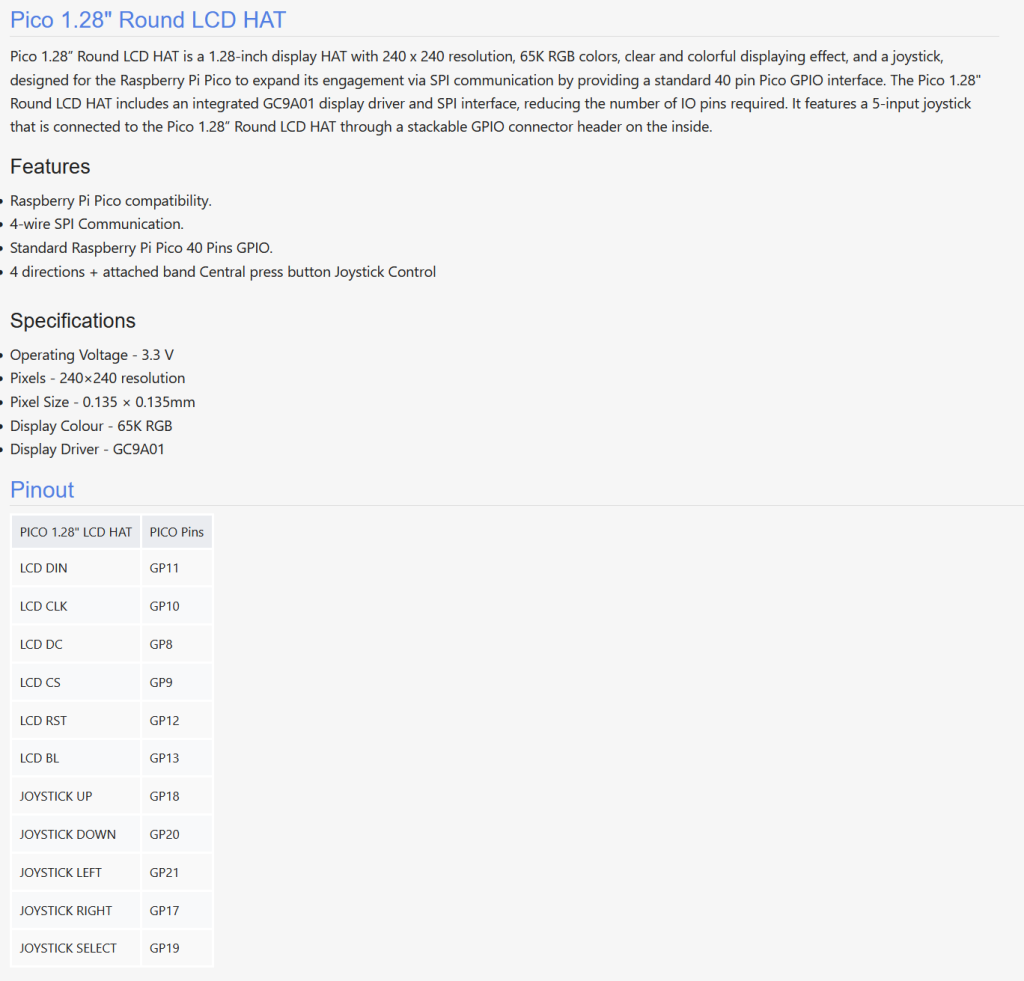Screen dimensions: 1024x981
Task: Click the Specifications section heading
Action: coord(72,320)
